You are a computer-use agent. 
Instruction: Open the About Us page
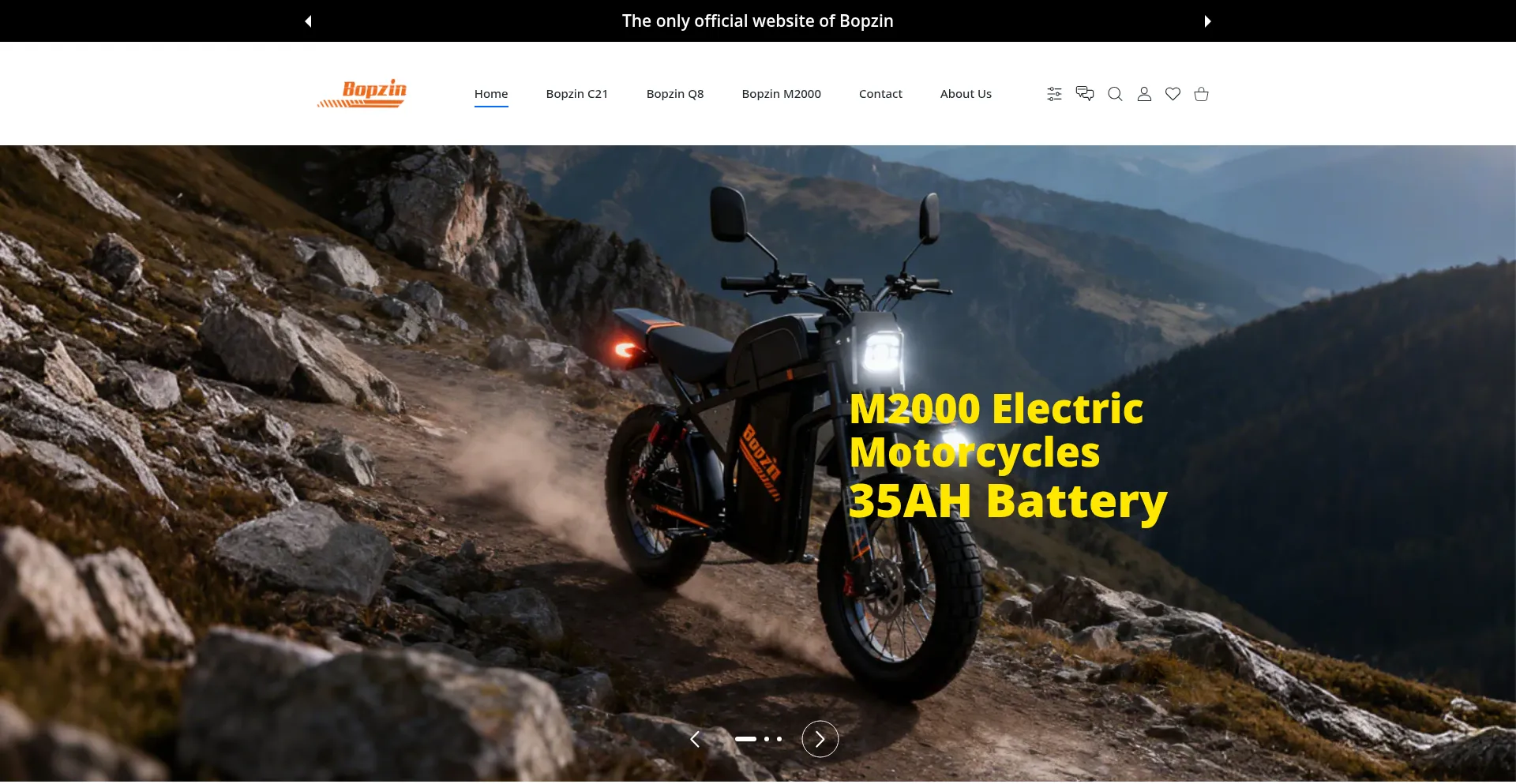point(966,94)
